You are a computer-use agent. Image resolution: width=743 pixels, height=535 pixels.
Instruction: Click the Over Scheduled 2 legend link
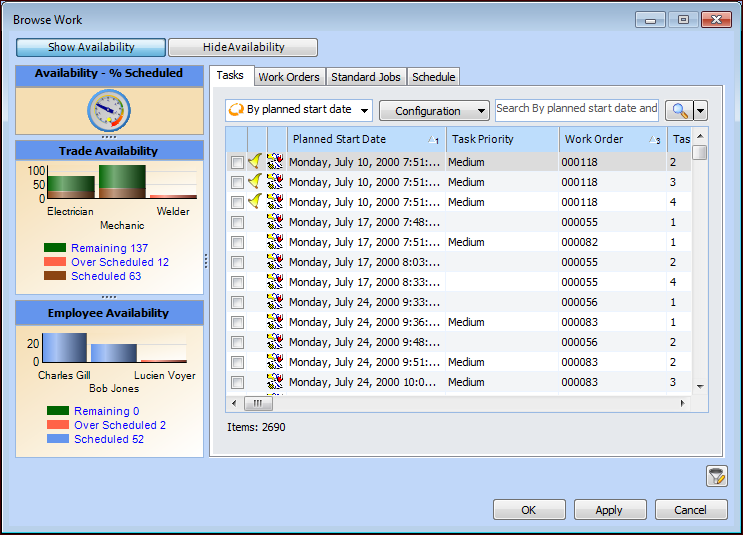point(120,425)
